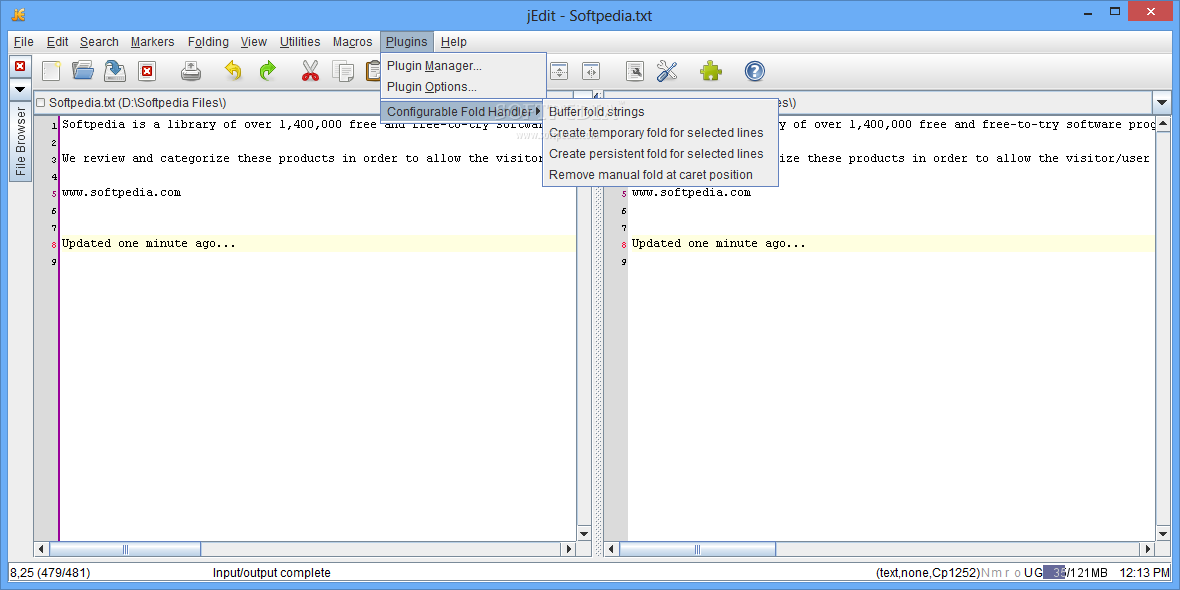
Task: Toggle narrow mode N in status bar
Action: (x=987, y=573)
